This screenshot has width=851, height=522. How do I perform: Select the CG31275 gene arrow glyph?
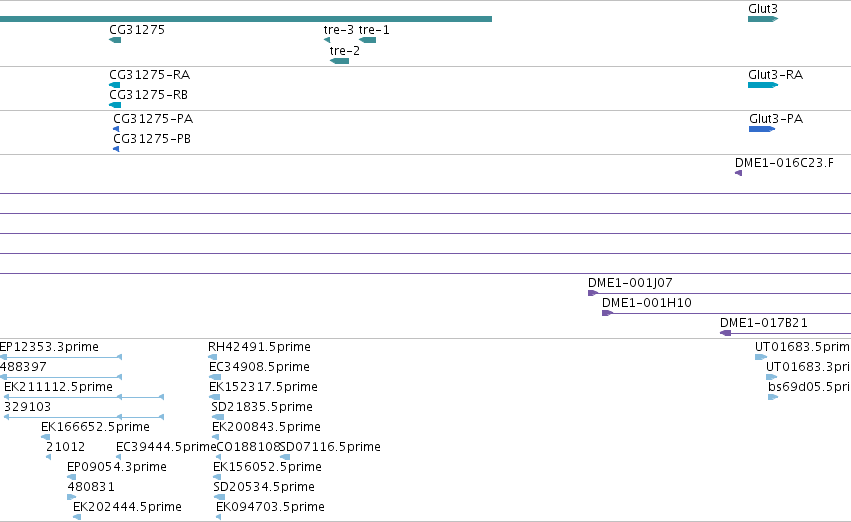click(x=115, y=40)
